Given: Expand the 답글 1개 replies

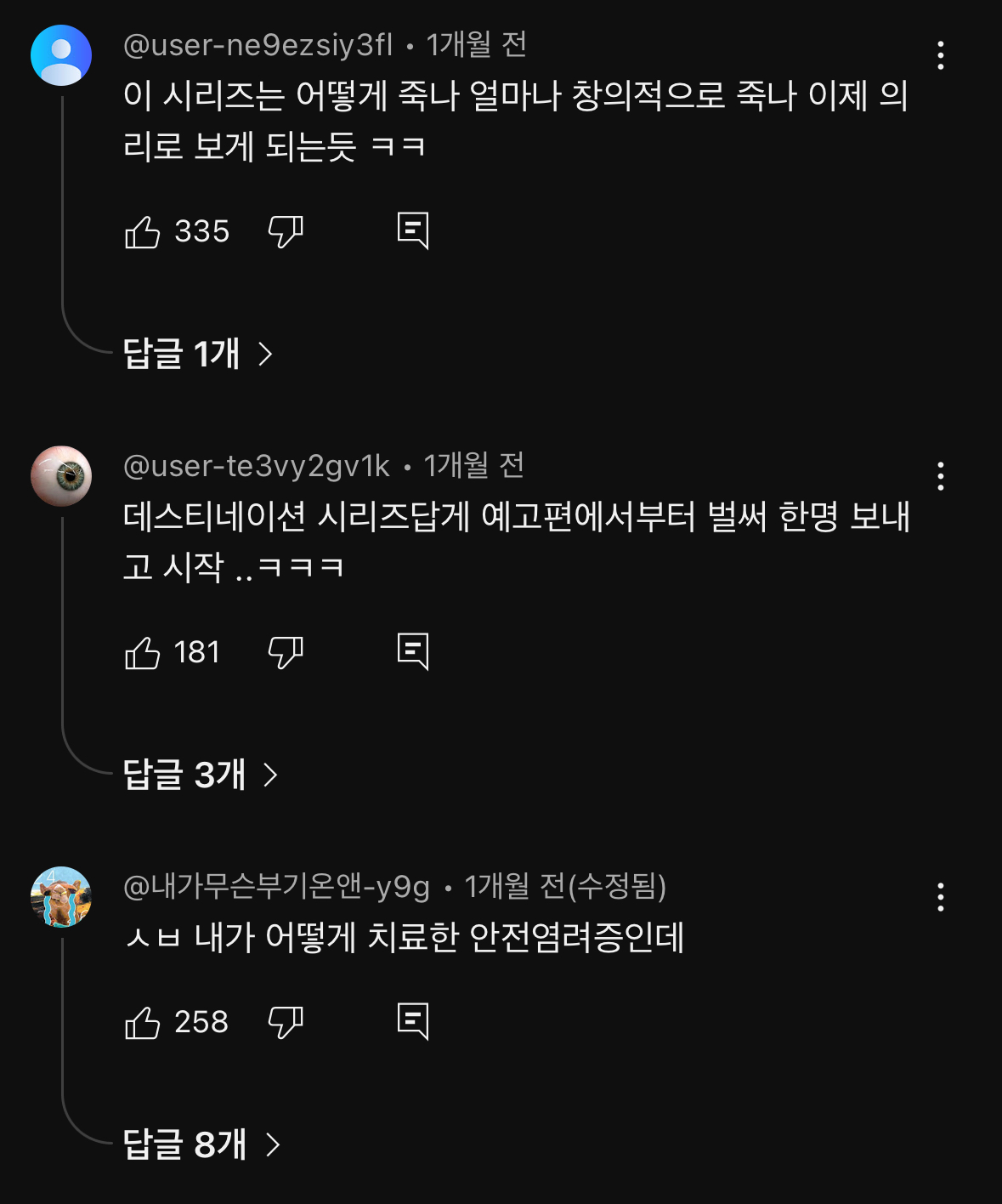Looking at the screenshot, I should pyautogui.click(x=197, y=354).
